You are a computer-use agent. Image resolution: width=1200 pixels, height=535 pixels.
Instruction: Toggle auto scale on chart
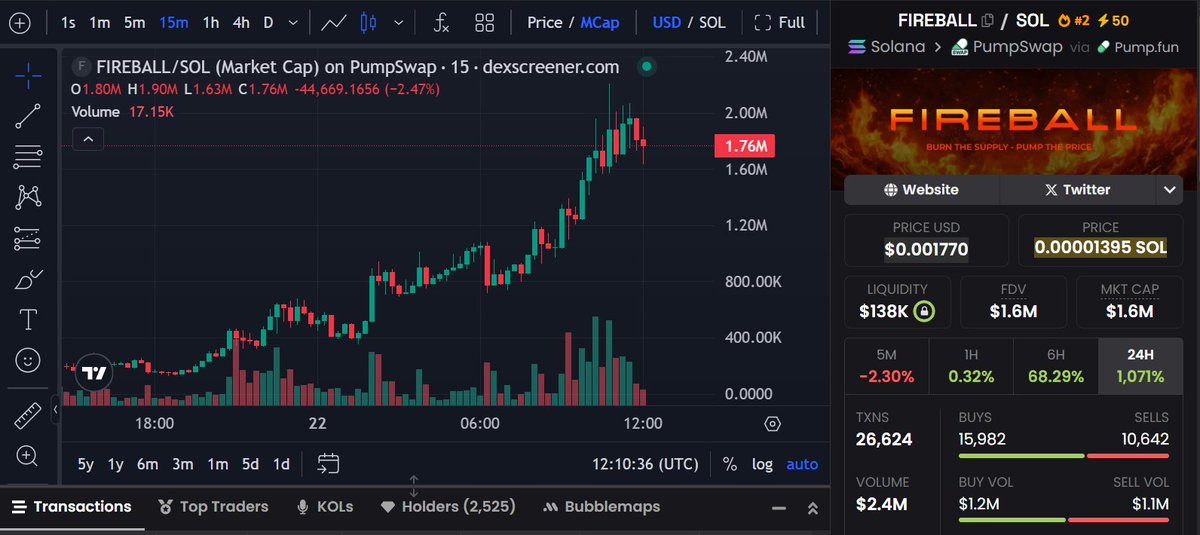pos(802,464)
